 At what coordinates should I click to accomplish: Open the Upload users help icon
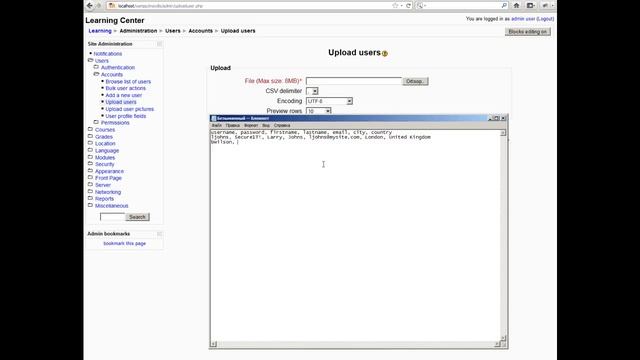click(384, 53)
